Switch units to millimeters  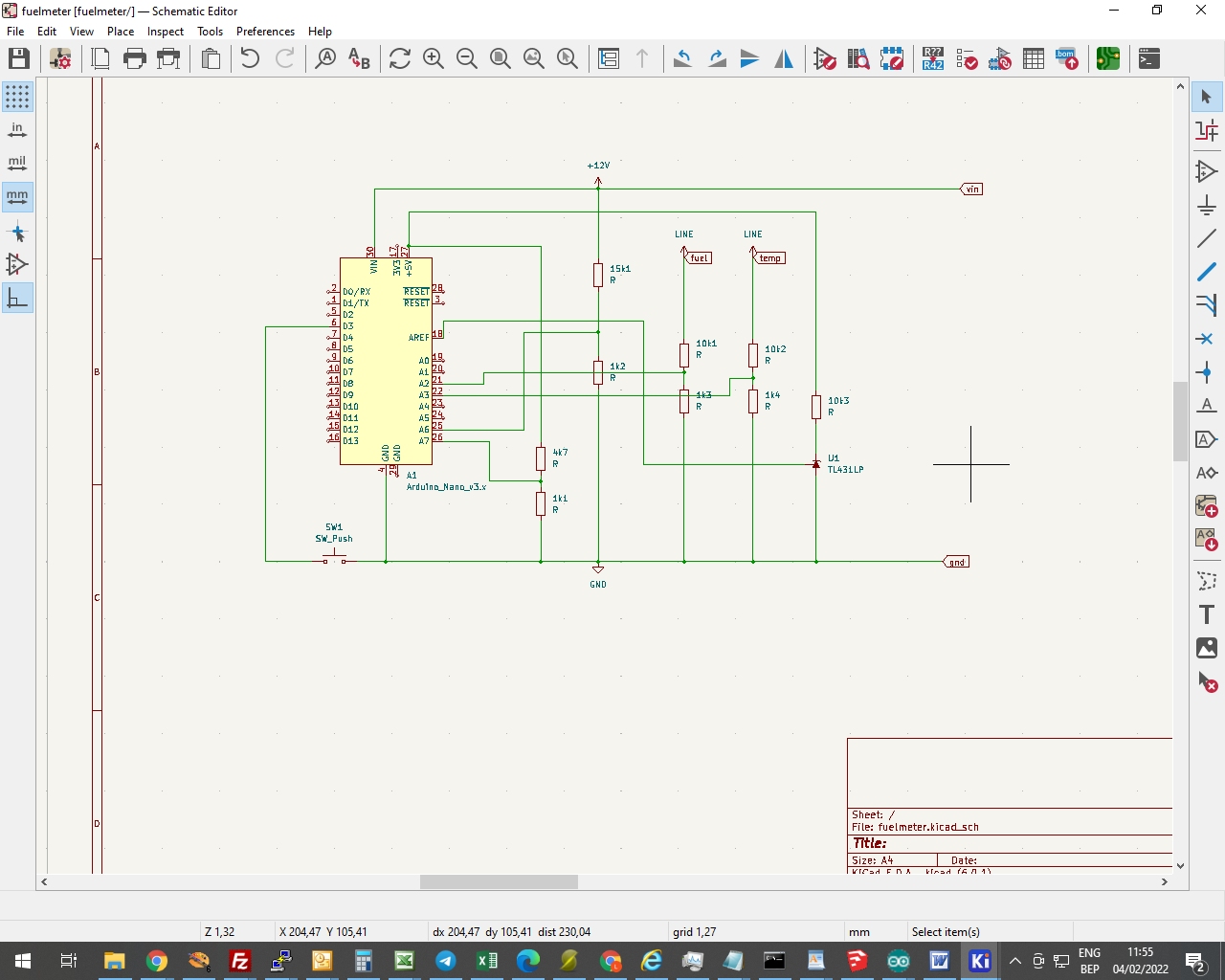tap(17, 197)
